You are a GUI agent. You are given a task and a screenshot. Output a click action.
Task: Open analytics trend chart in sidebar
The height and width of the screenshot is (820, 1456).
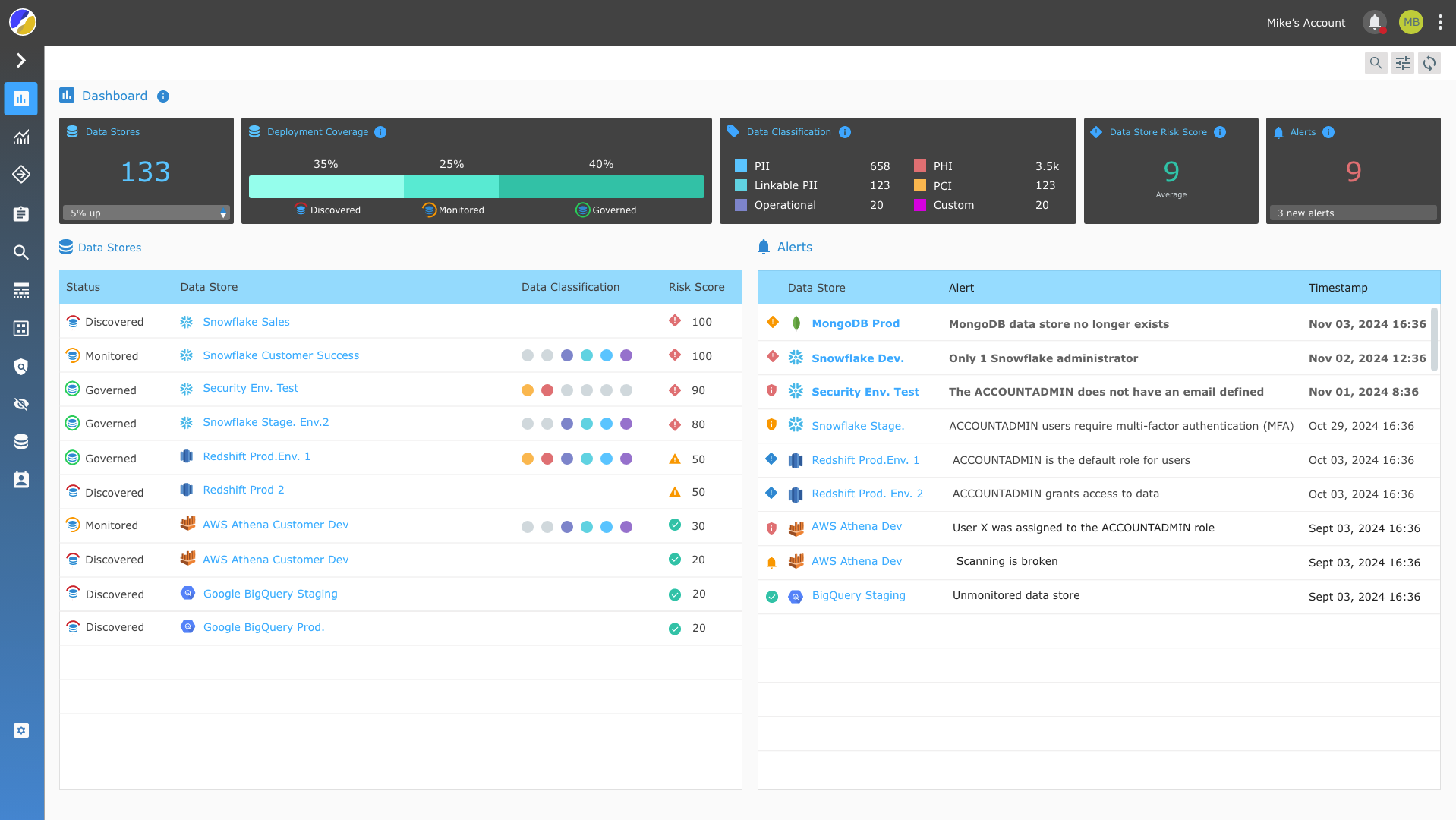pyautogui.click(x=21, y=137)
